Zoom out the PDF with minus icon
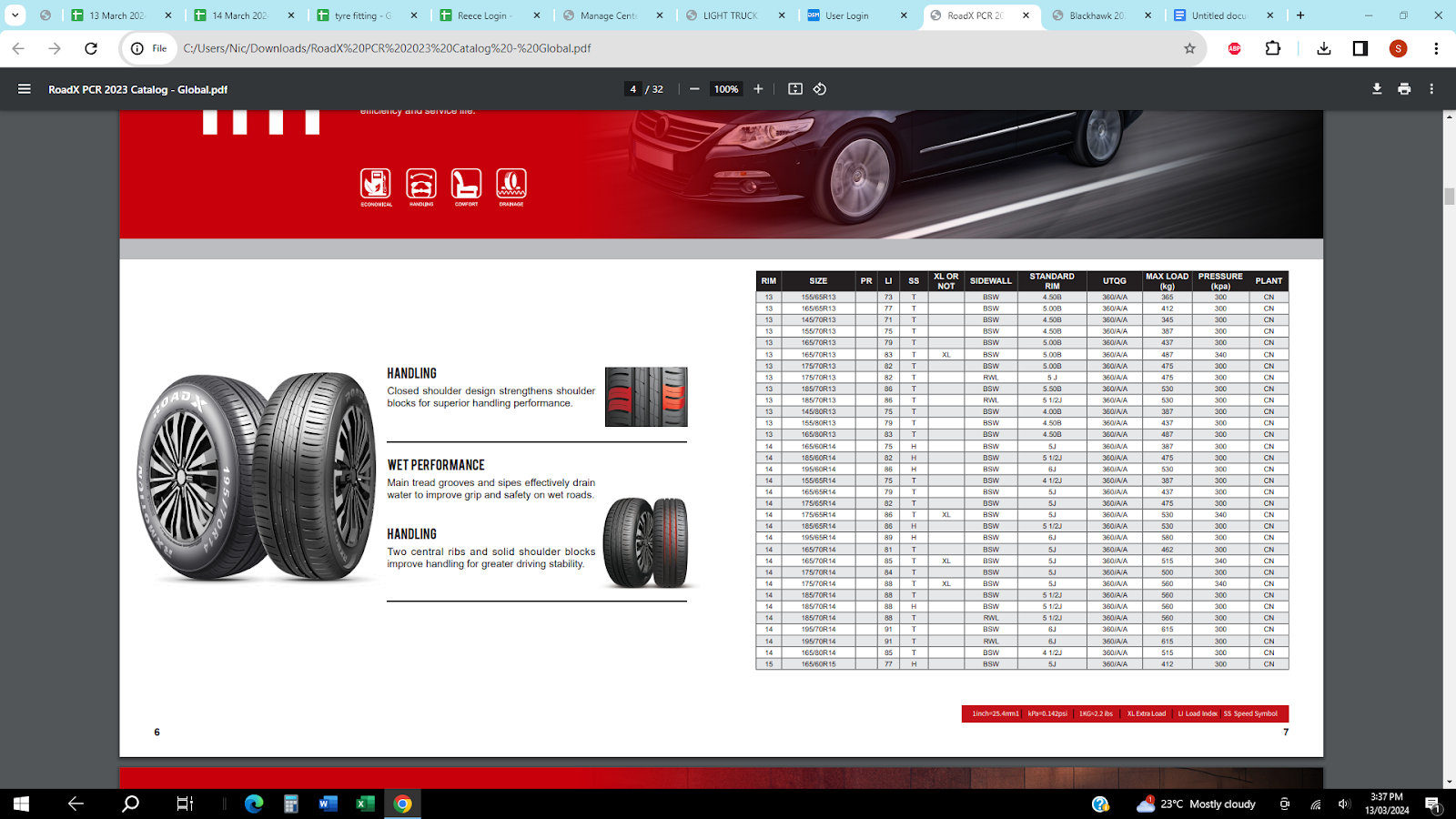This screenshot has height=819, width=1456. coord(694,89)
